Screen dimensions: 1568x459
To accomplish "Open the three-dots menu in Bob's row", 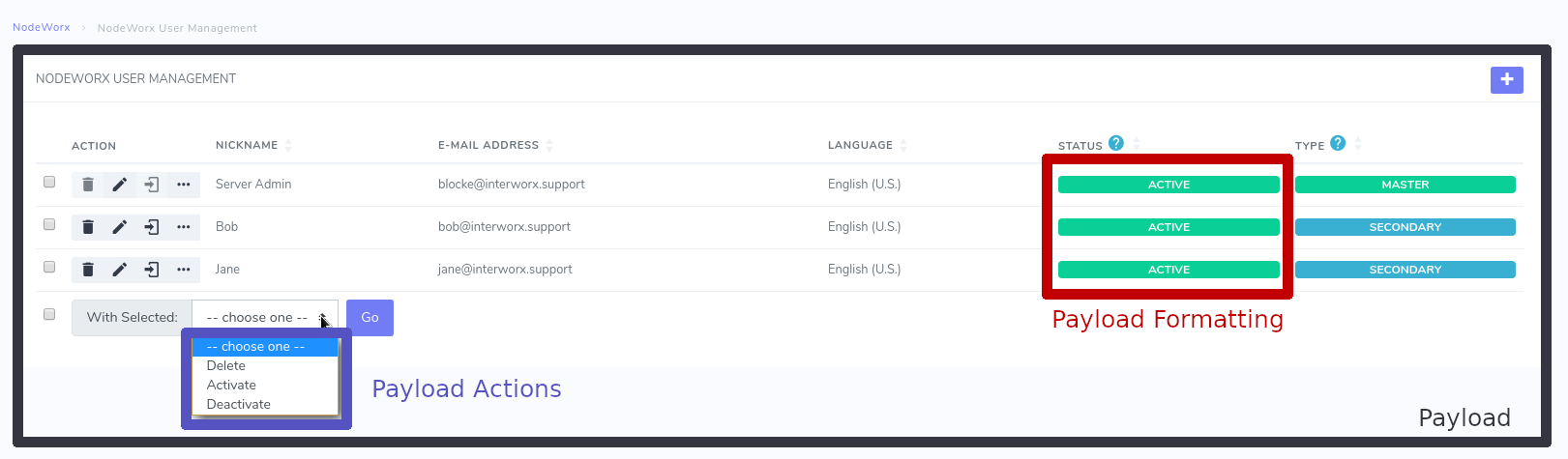I will point(184,227).
